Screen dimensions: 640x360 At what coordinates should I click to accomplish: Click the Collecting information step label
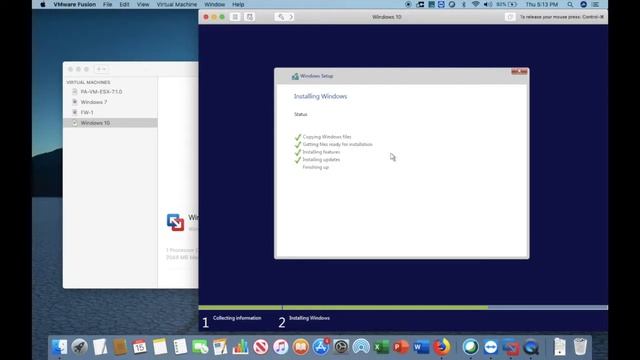click(x=237, y=318)
